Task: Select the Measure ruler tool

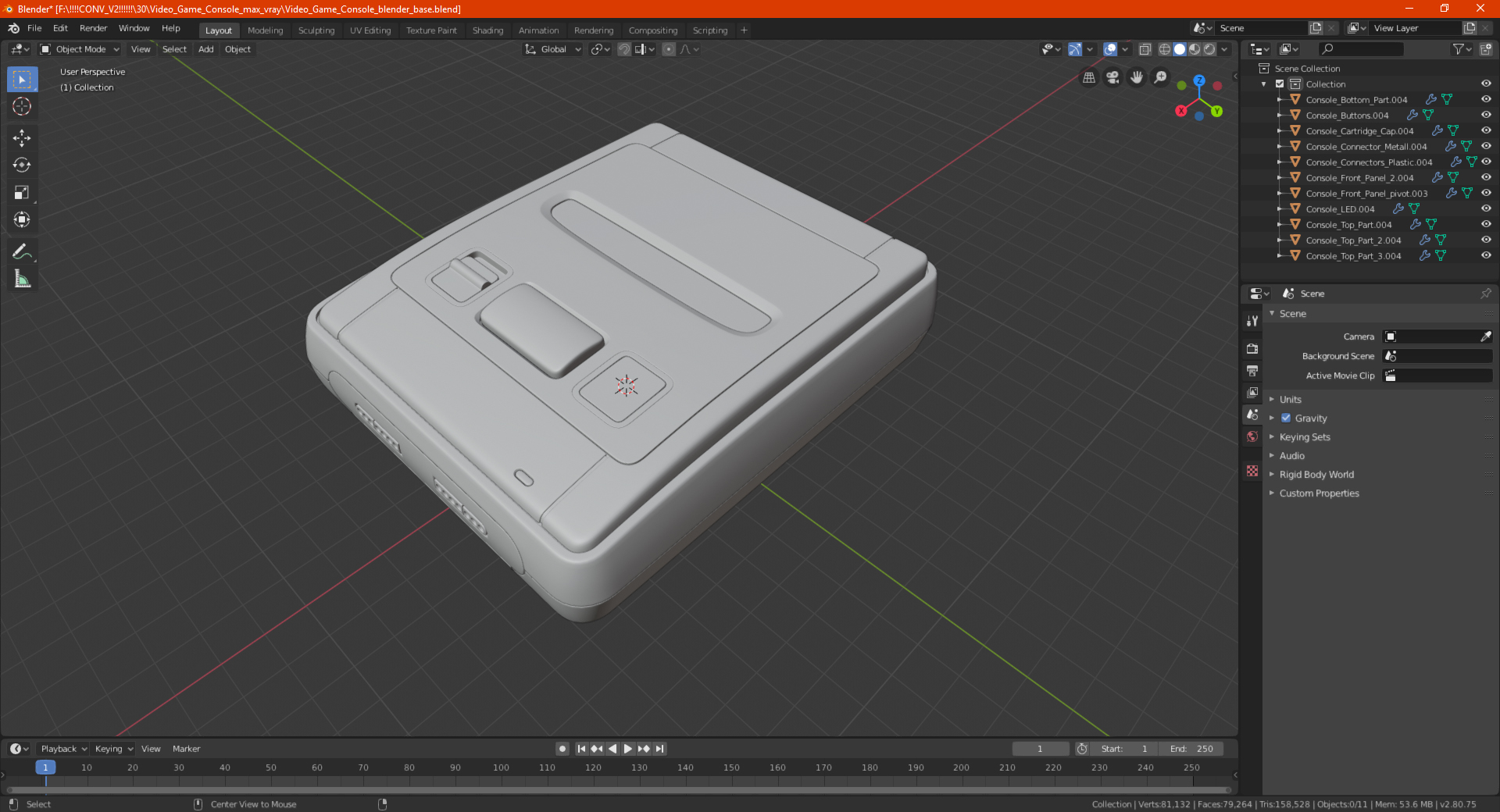Action: (22, 279)
